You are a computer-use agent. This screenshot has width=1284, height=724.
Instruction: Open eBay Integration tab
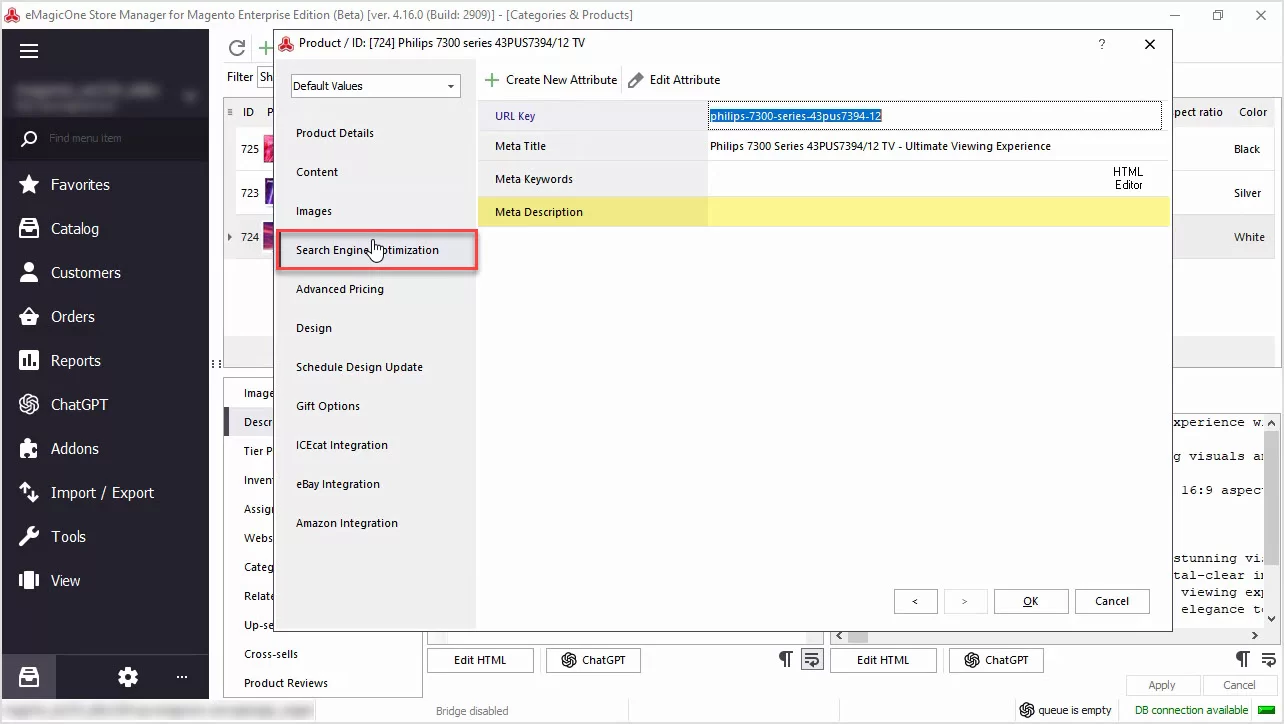(338, 484)
